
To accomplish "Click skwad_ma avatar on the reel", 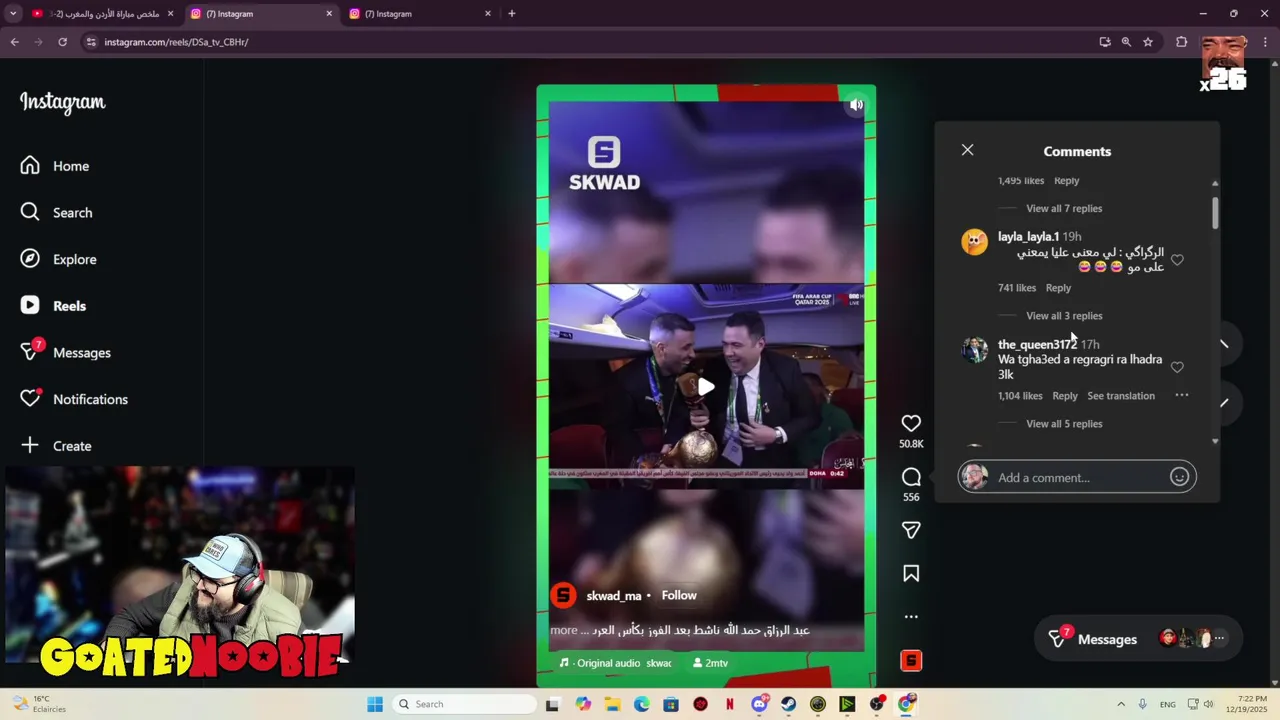I will pyautogui.click(x=564, y=596).
